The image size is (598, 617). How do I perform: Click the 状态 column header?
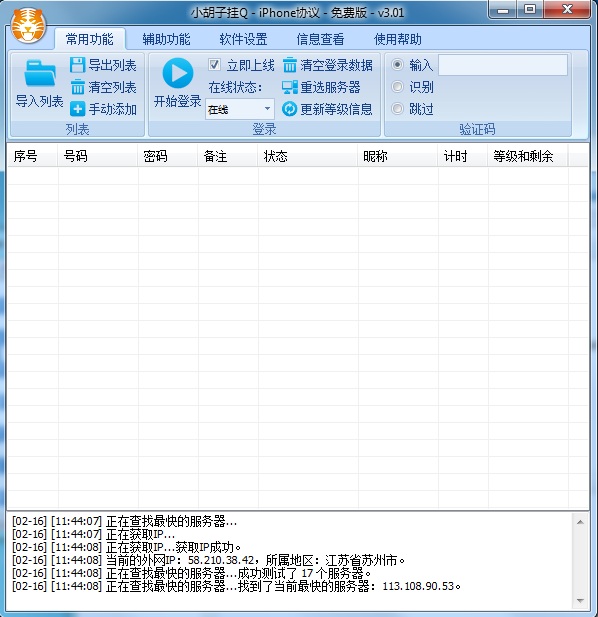[x=308, y=156]
